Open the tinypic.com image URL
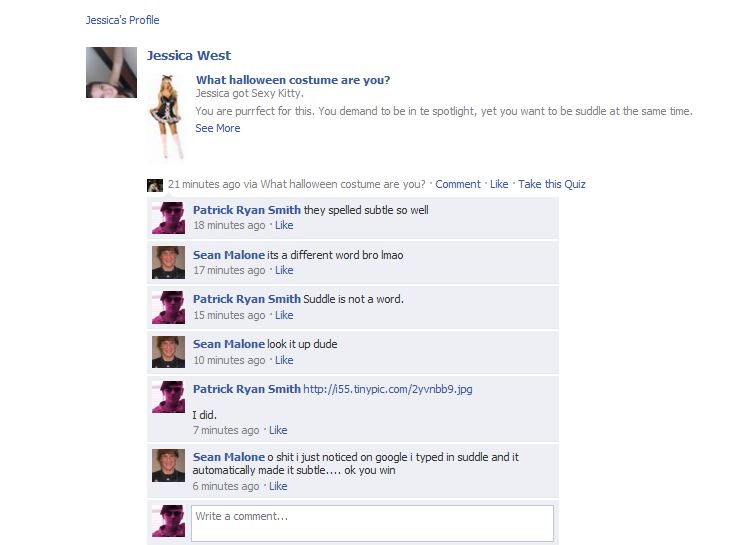The height and width of the screenshot is (545, 737). (388, 389)
